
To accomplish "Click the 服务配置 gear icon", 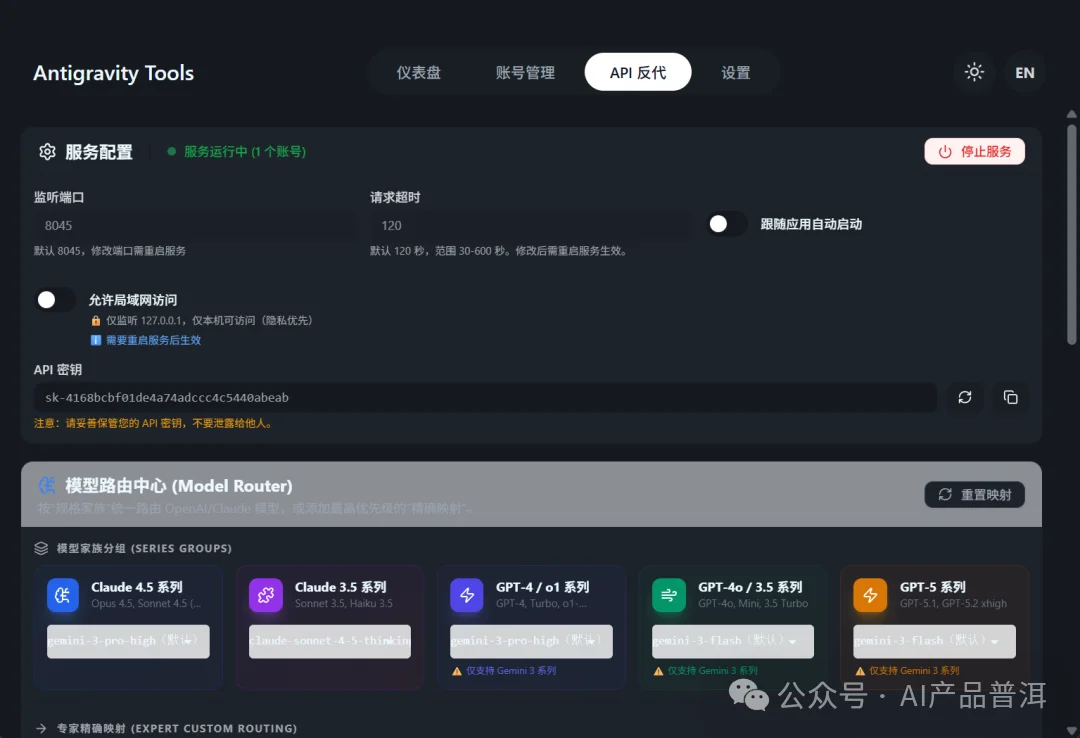I will click(47, 151).
